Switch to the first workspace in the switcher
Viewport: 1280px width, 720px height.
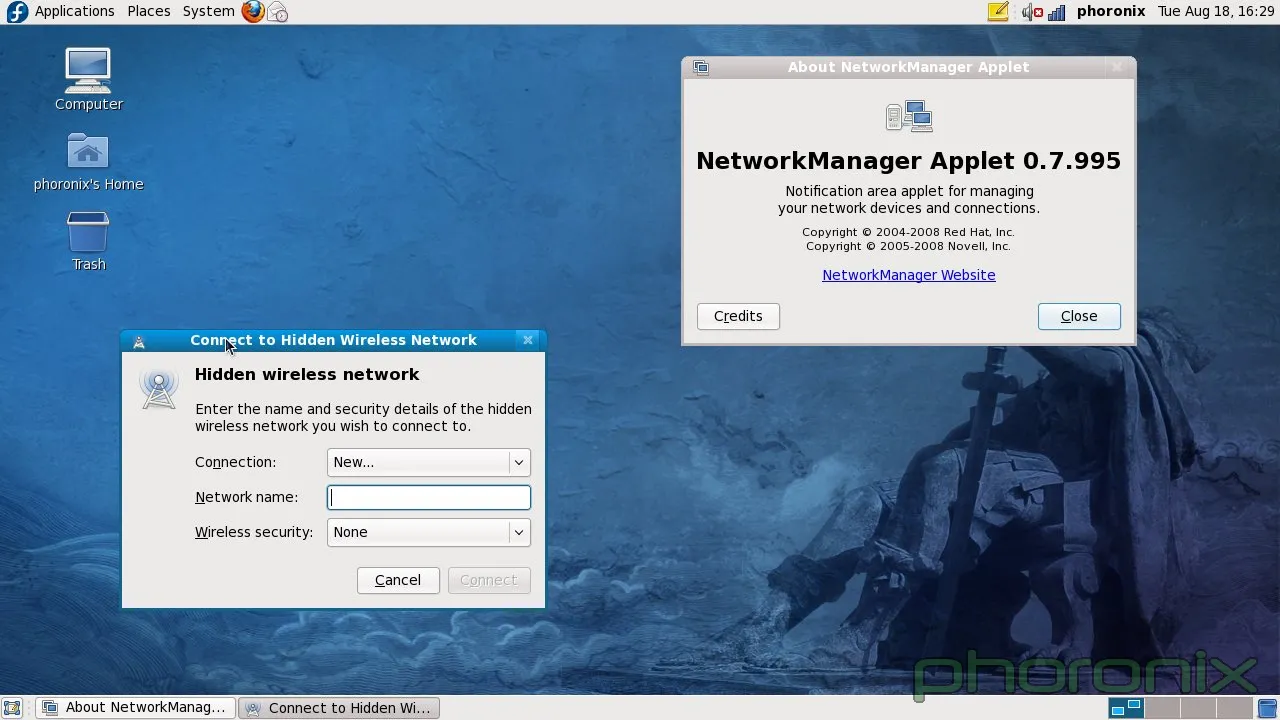[1126, 708]
